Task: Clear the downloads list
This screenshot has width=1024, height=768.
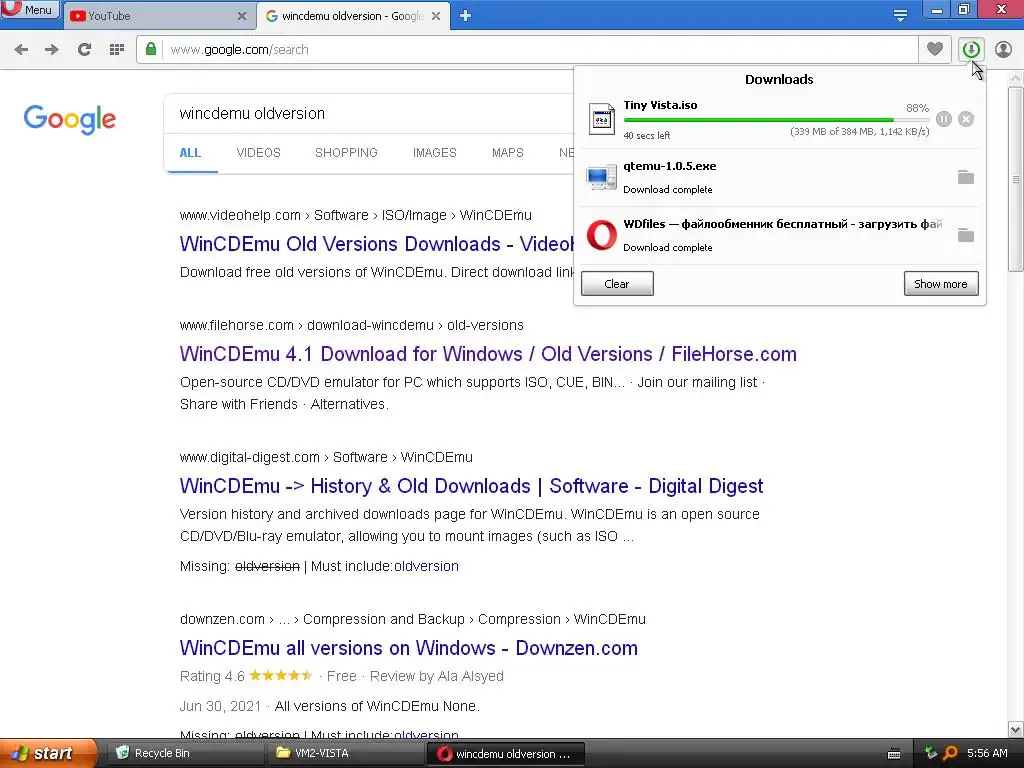Action: 617,283
